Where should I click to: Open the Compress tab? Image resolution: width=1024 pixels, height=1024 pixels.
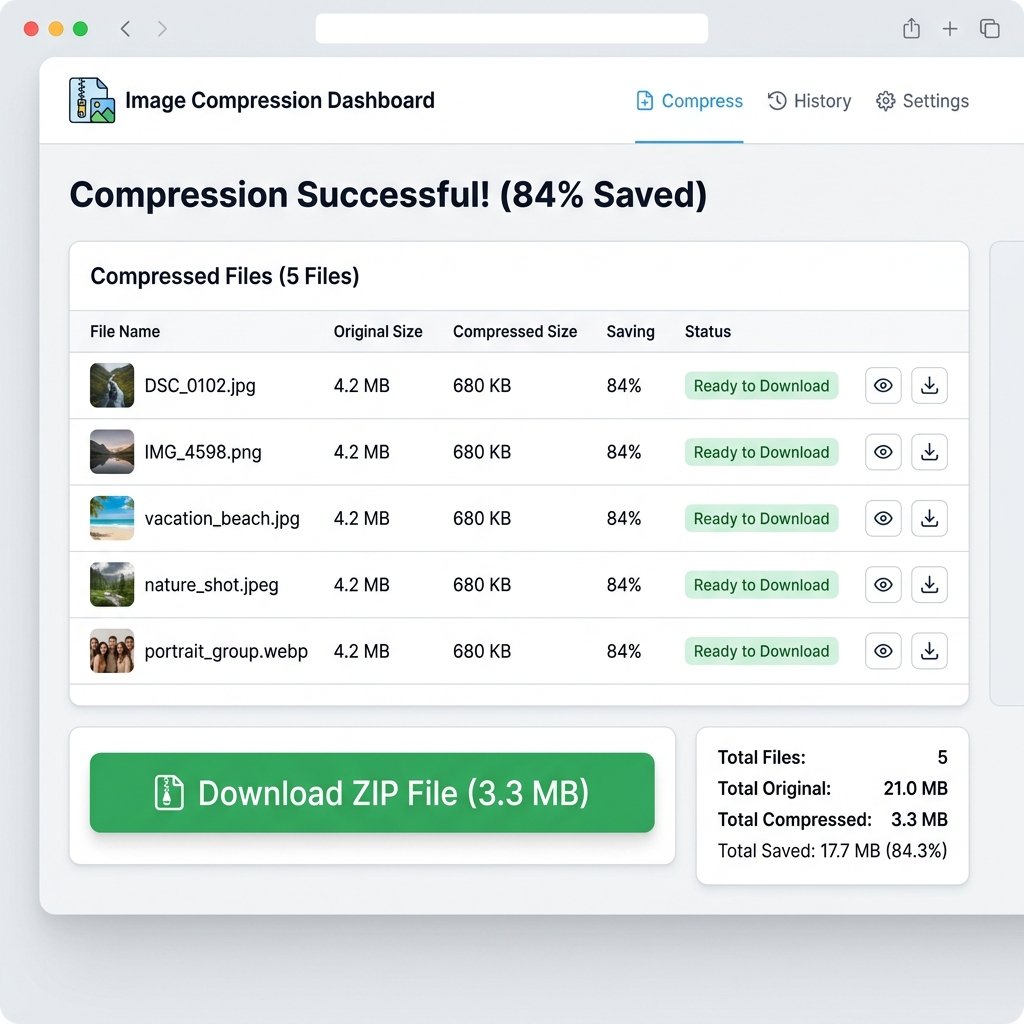[x=689, y=101]
